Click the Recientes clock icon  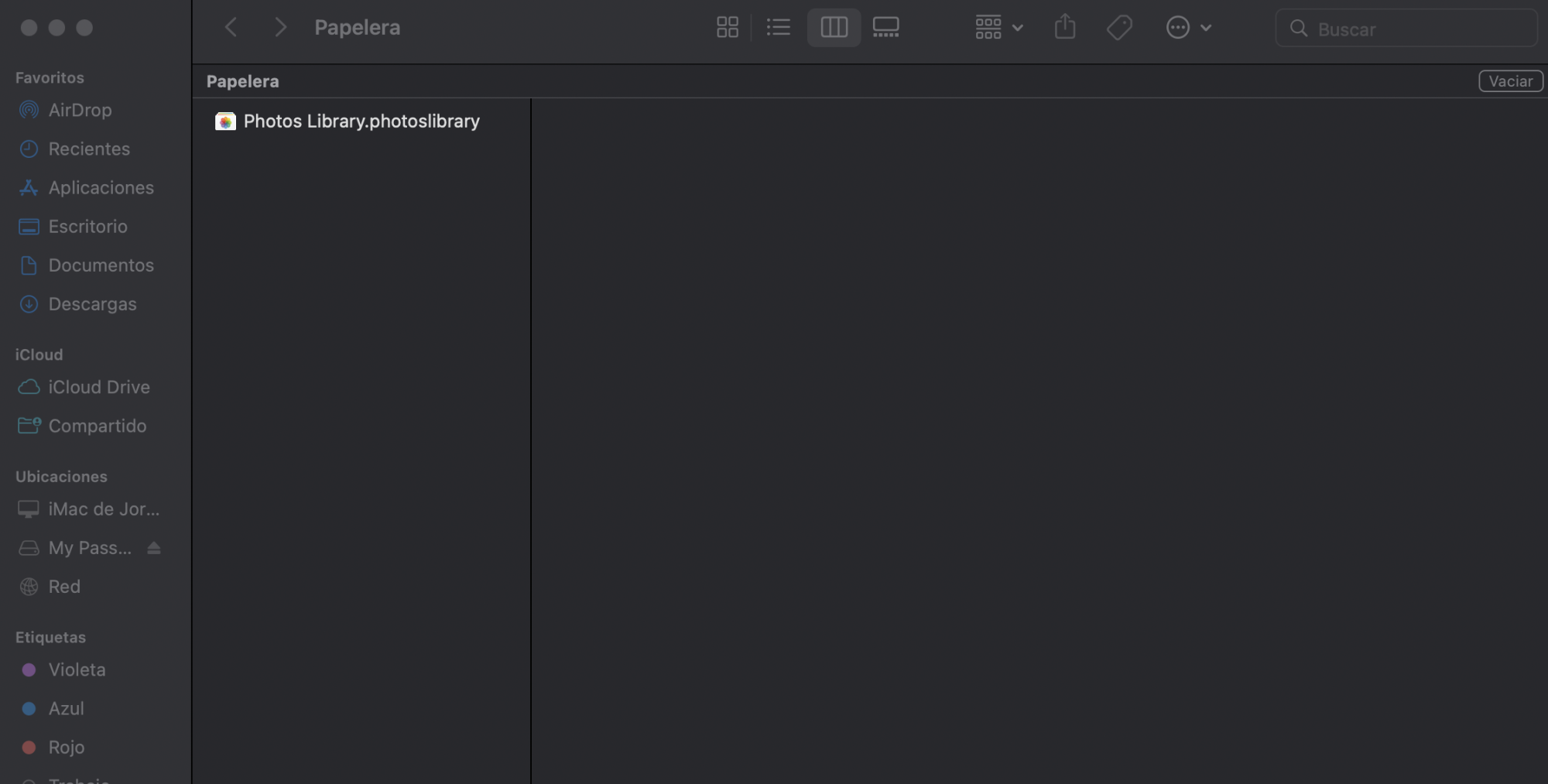pos(29,149)
